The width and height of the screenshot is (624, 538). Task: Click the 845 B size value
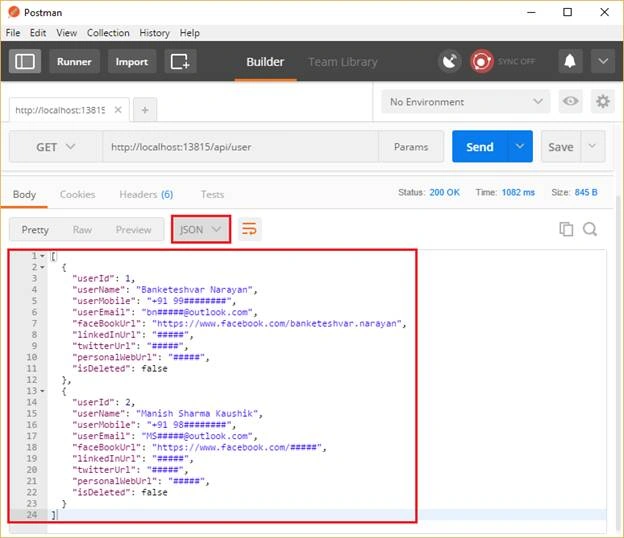pos(586,192)
